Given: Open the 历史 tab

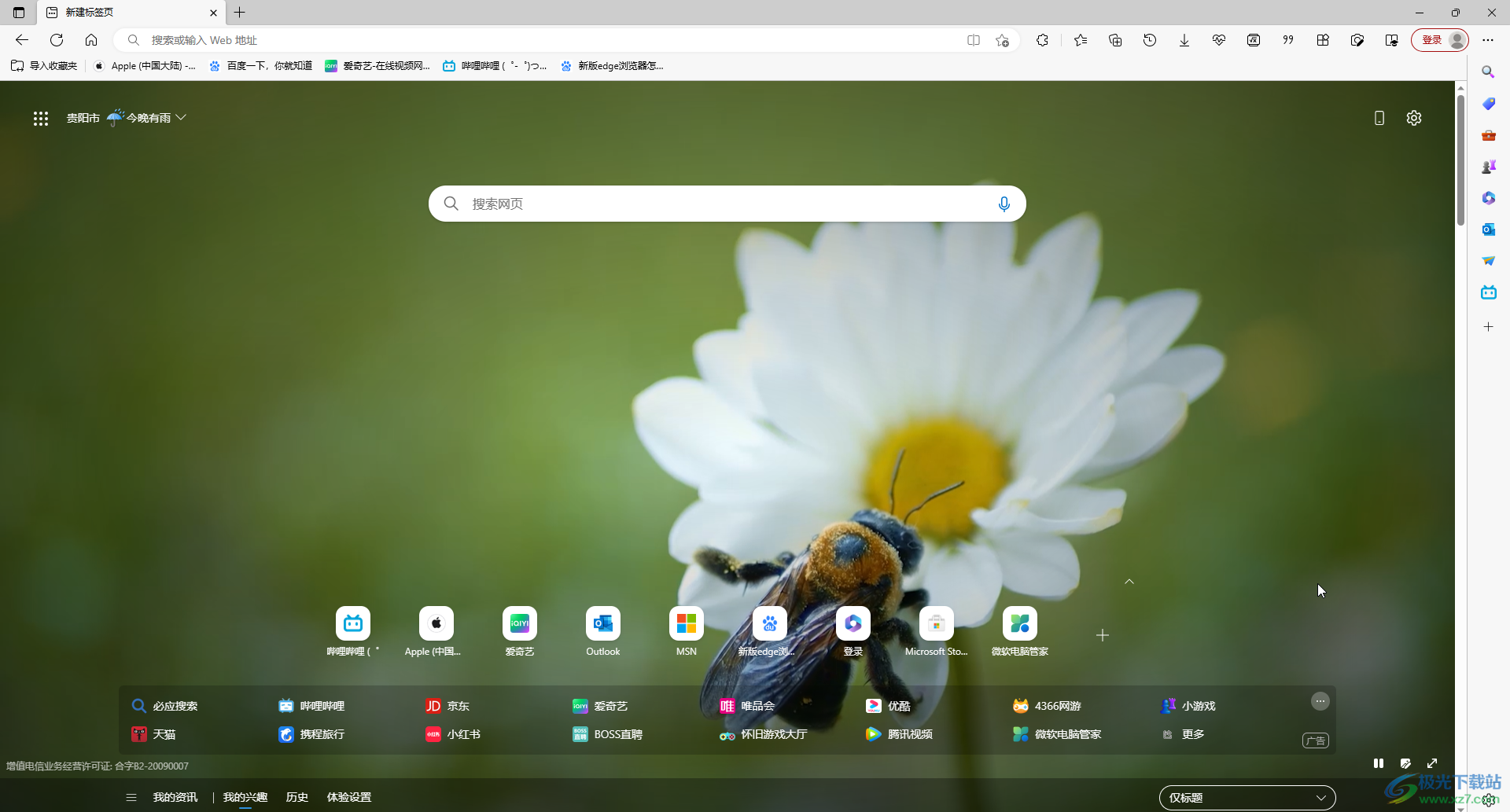Looking at the screenshot, I should click(297, 797).
